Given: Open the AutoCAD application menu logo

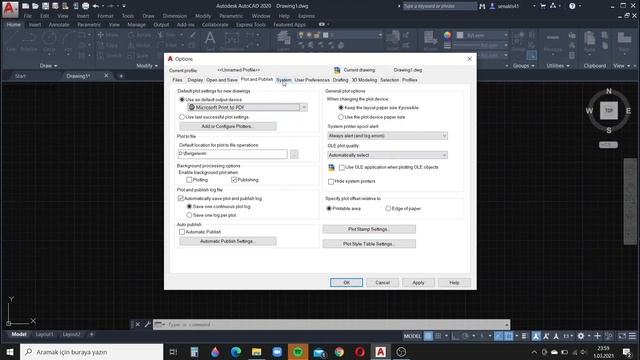Looking at the screenshot, I should pyautogui.click(x=10, y=9).
